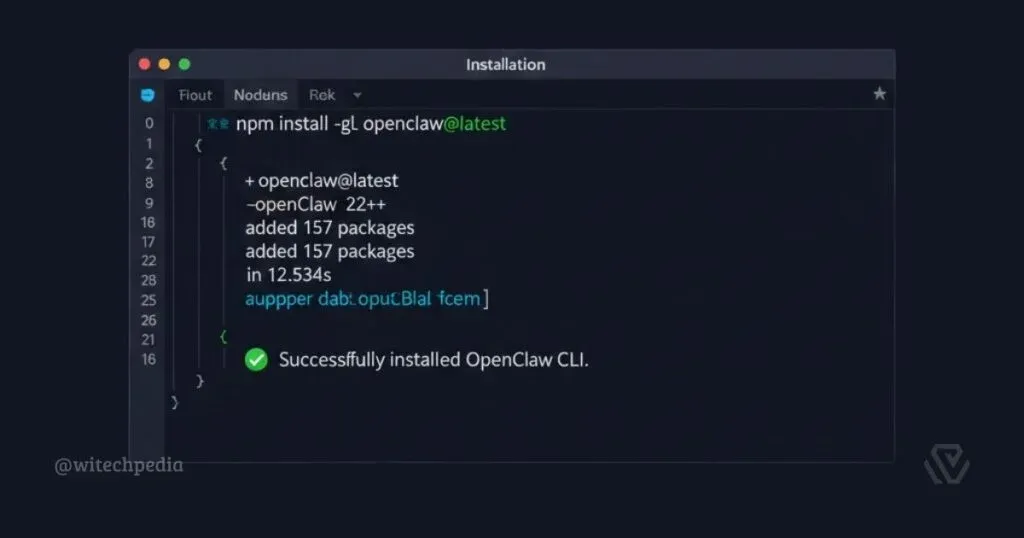Collapse the brace on line 1
The height and width of the screenshot is (538, 1024).
[198, 144]
